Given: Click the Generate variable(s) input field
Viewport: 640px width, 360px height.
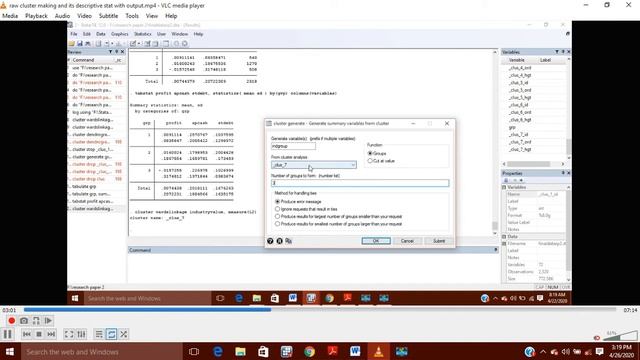Looking at the screenshot, I should point(293,146).
